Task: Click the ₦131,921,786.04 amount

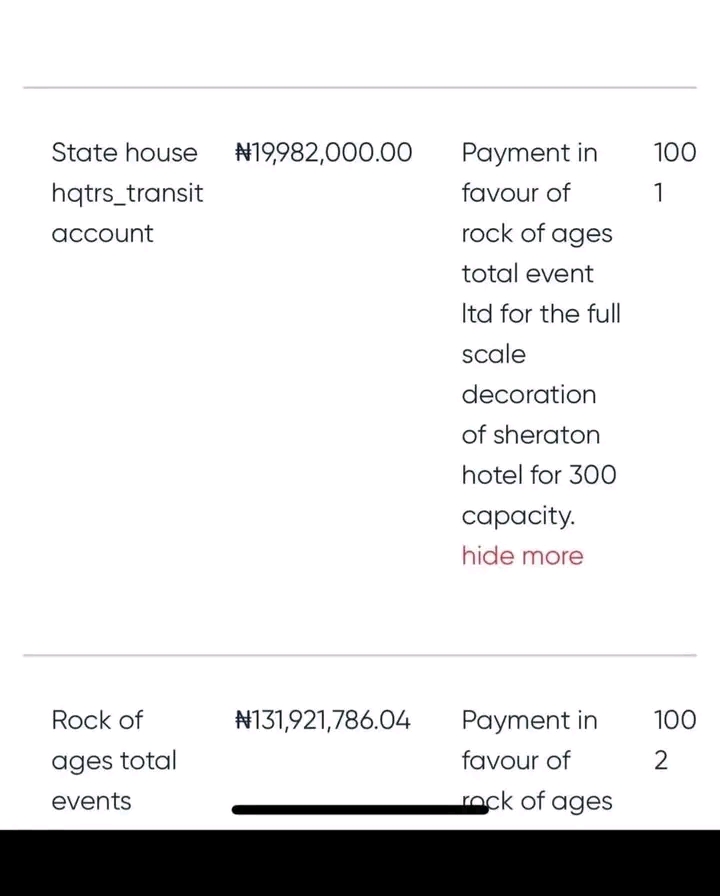Action: coord(322,720)
